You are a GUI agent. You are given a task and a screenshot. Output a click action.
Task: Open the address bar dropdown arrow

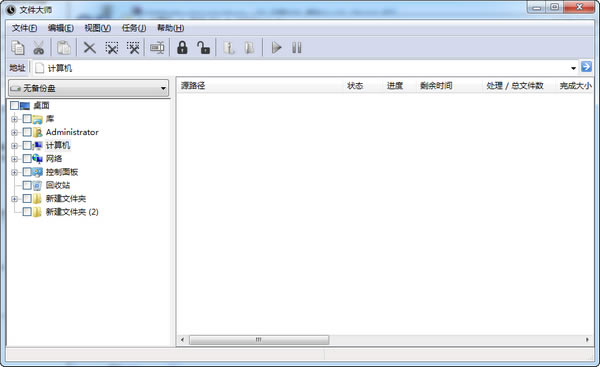click(573, 68)
